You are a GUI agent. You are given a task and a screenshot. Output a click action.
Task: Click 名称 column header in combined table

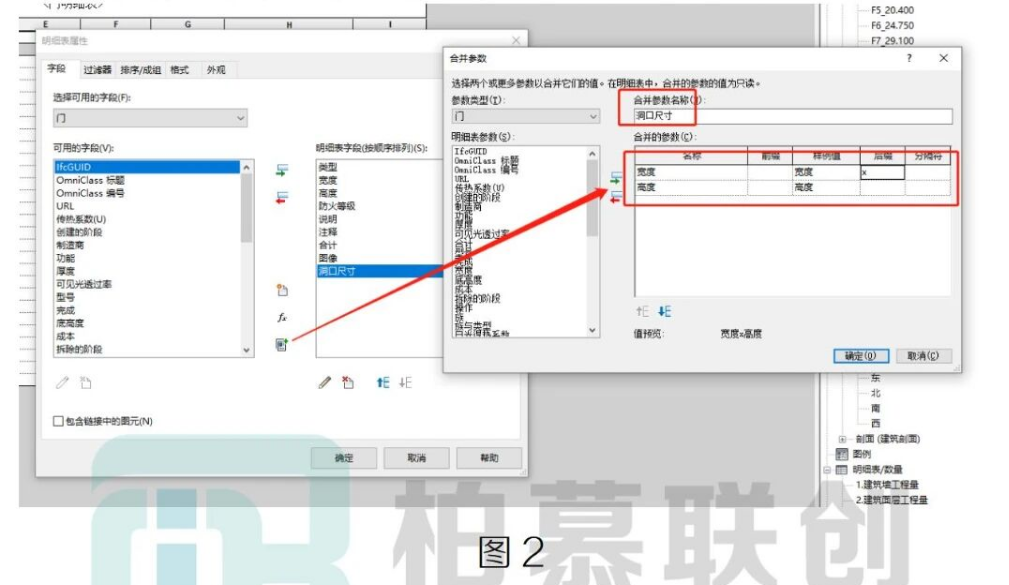click(691, 156)
